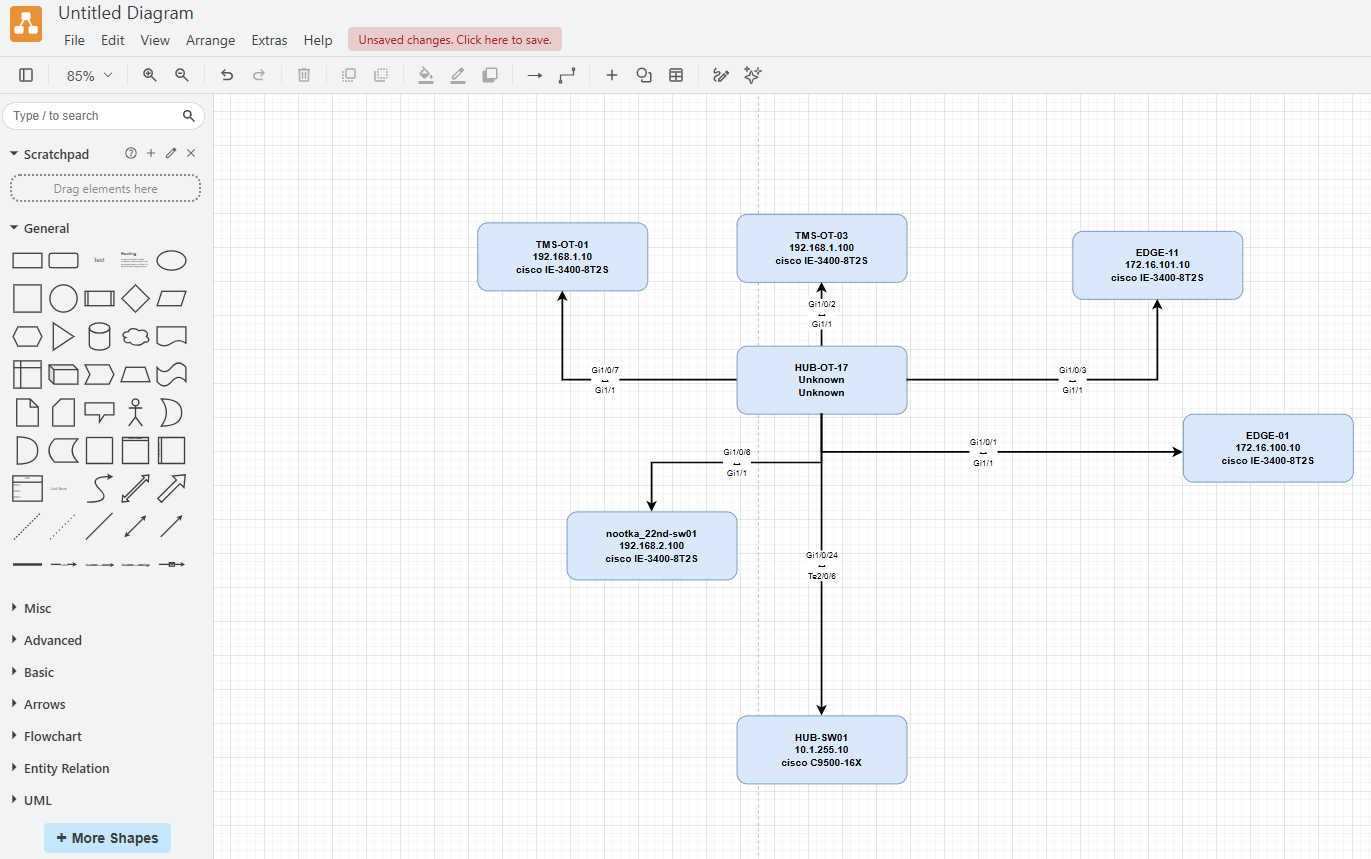Click the More Shapes button

[107, 838]
